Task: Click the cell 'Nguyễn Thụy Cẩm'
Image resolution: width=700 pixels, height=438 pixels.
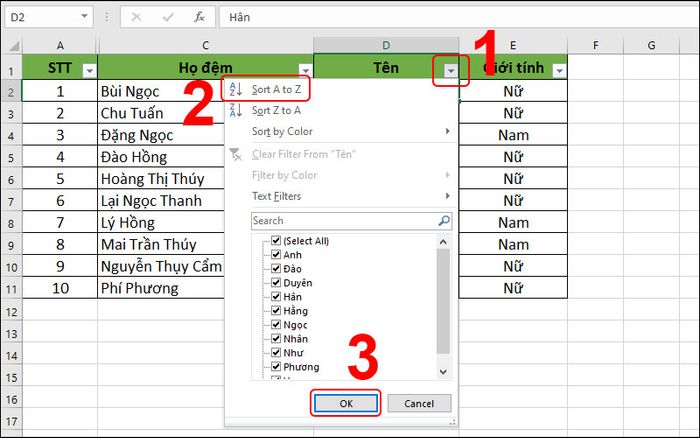Action: pos(161,267)
